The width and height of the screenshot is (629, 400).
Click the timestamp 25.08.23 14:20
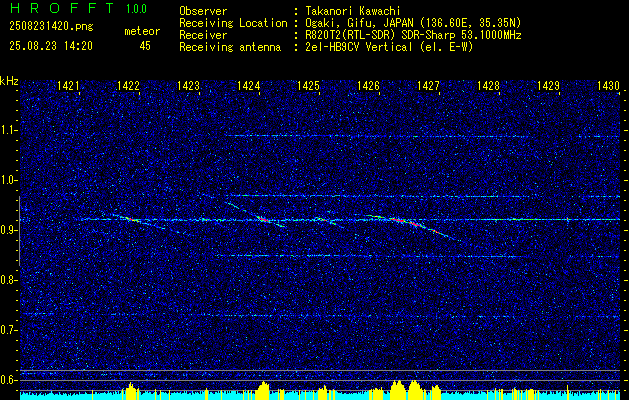51,46
